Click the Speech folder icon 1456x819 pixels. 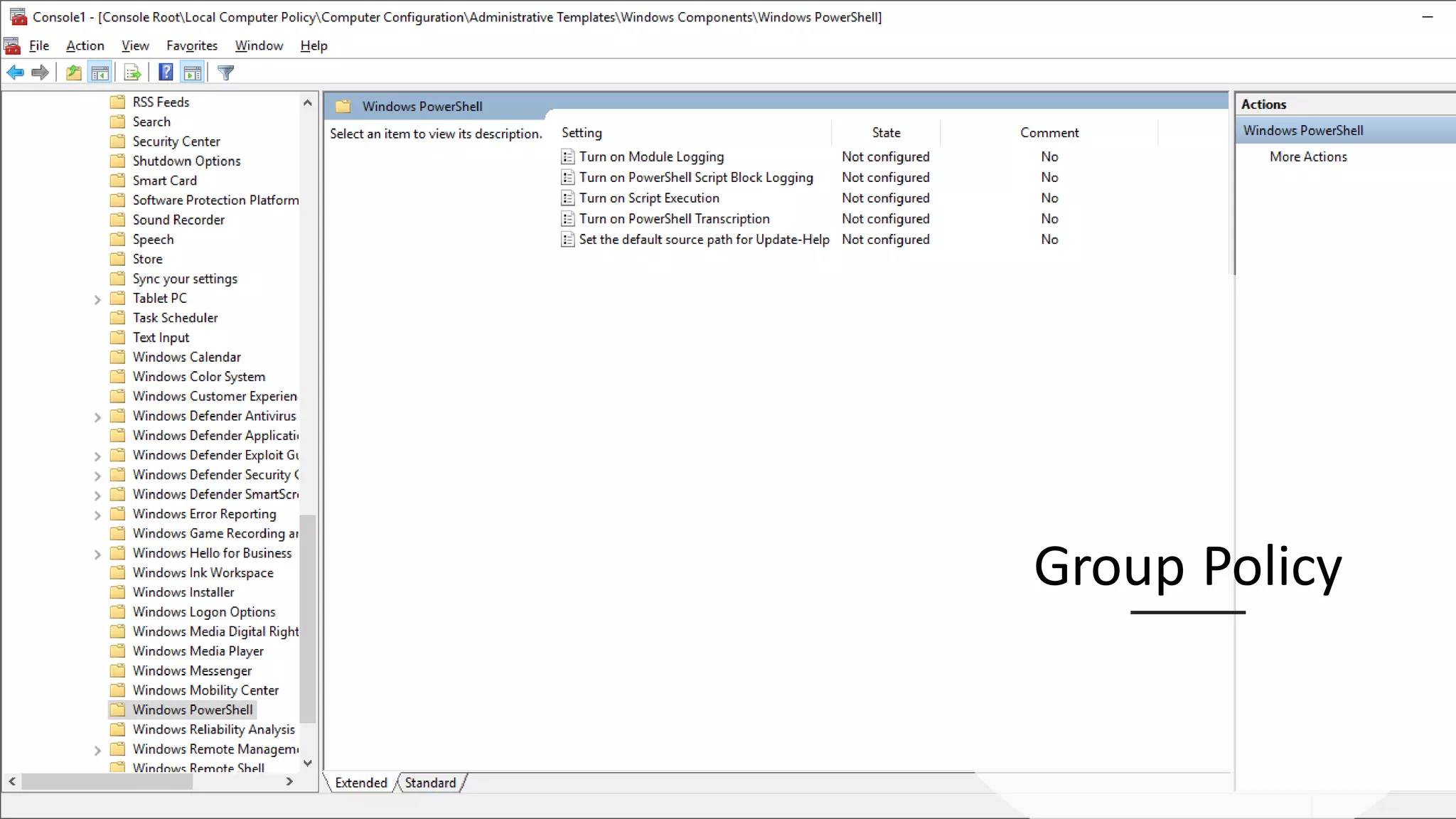point(118,240)
